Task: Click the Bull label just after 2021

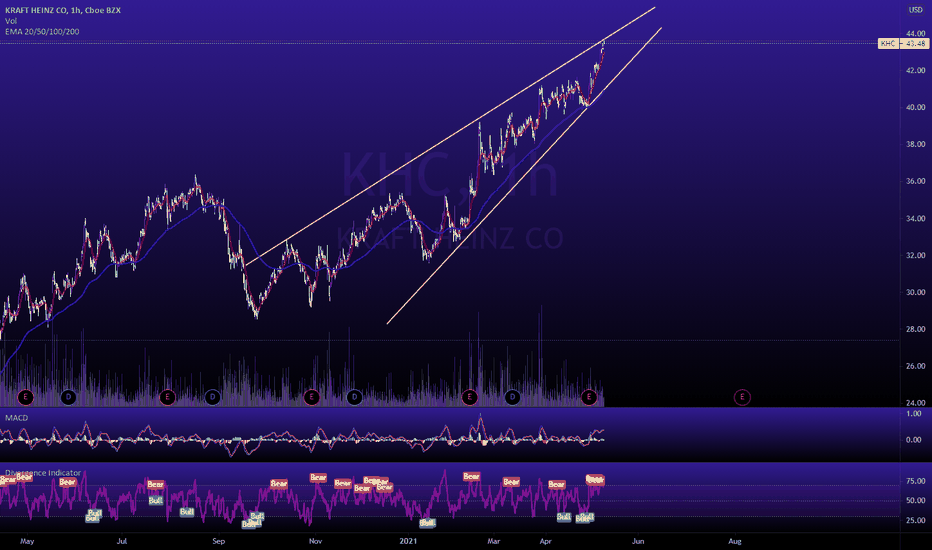Action: (427, 523)
